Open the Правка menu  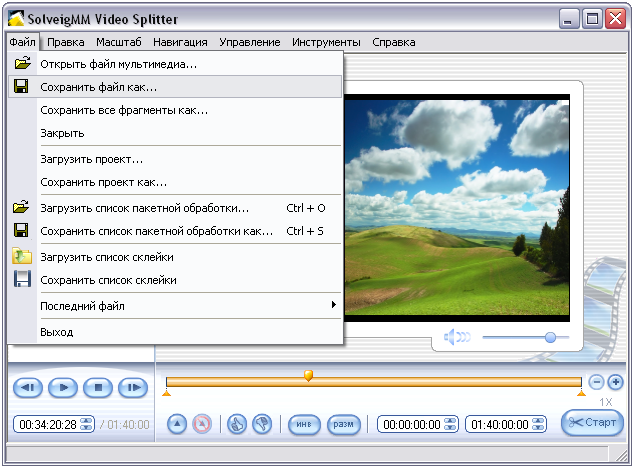[66, 42]
